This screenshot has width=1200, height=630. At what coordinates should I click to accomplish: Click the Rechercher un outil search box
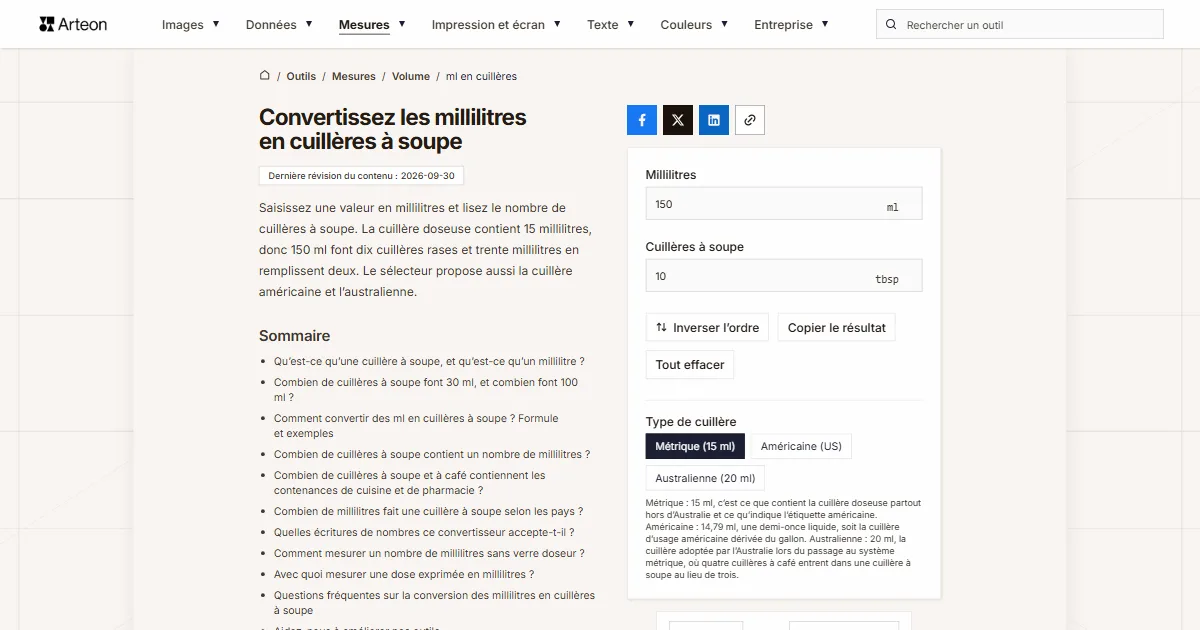(1020, 24)
